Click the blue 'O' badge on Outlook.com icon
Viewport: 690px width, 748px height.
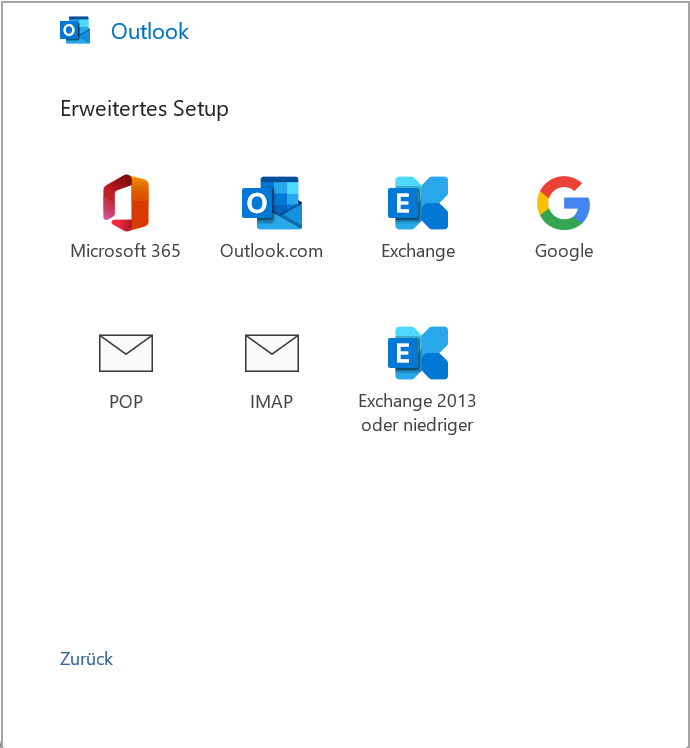256,204
